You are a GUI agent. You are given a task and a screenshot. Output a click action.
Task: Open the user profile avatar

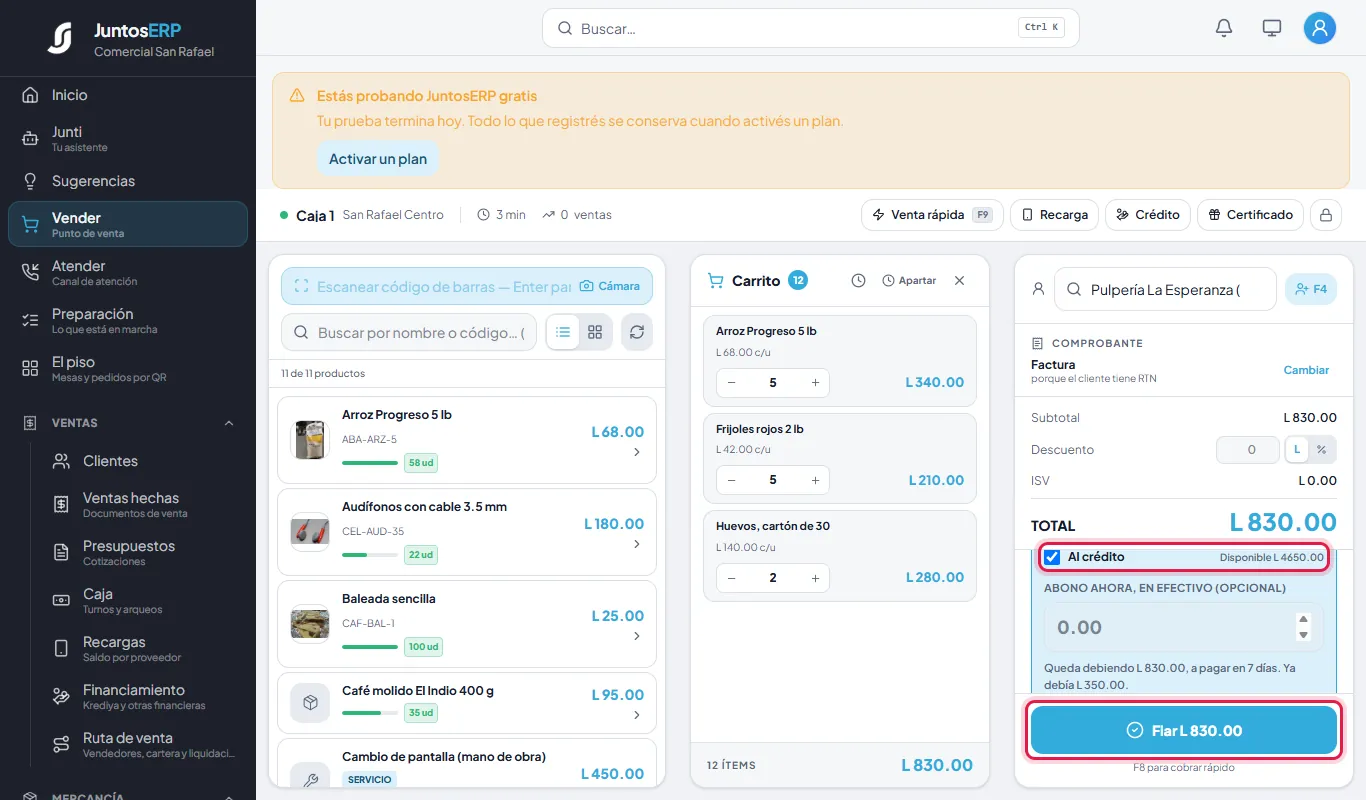pyautogui.click(x=1320, y=28)
